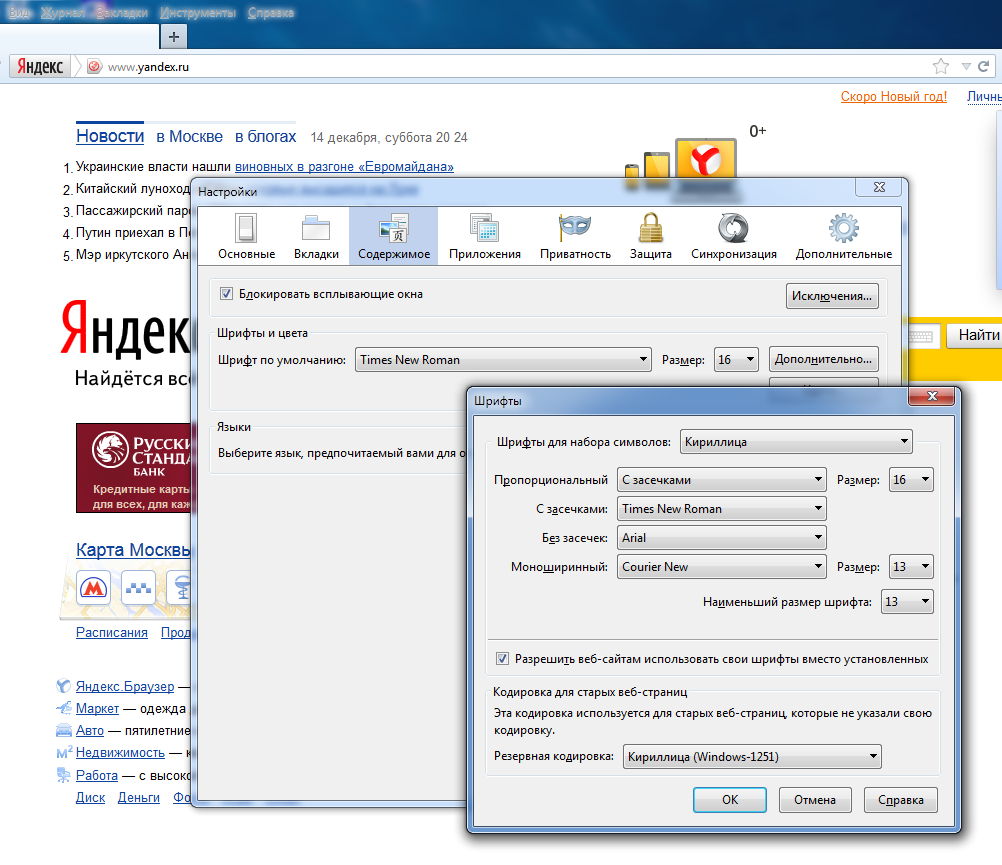Image resolution: width=1002 pixels, height=865 pixels.
Task: Open the Дополнительные gear tab
Action: point(844,236)
